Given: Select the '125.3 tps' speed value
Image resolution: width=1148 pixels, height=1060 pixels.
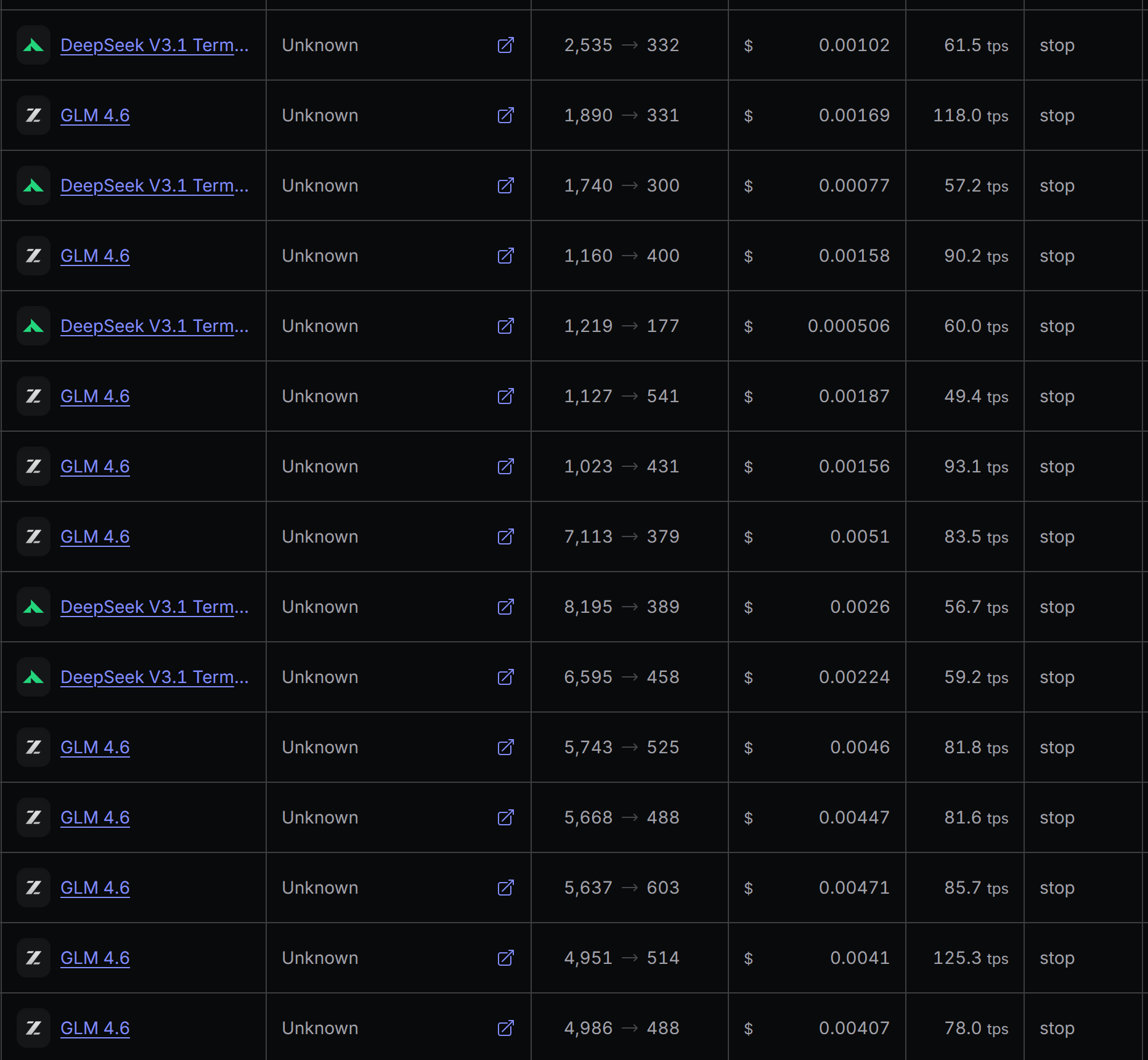Looking at the screenshot, I should (x=971, y=958).
